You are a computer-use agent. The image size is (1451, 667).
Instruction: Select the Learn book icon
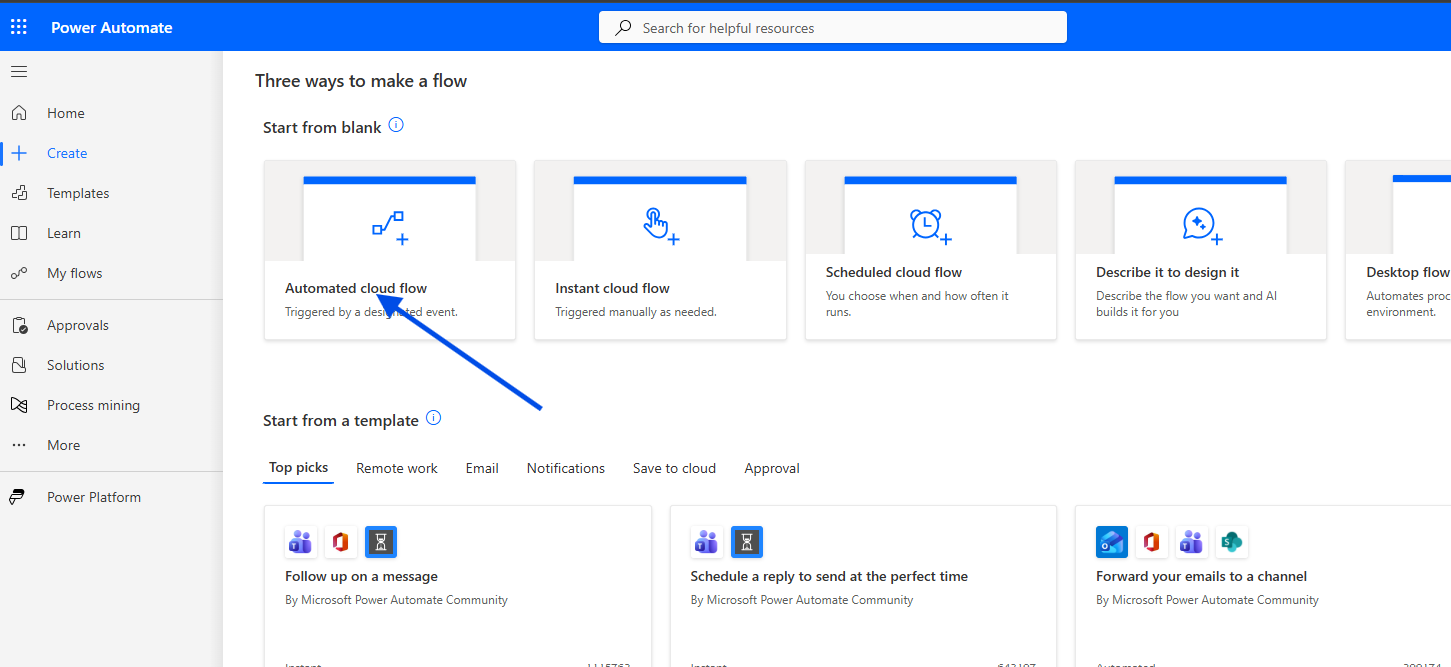[19, 233]
